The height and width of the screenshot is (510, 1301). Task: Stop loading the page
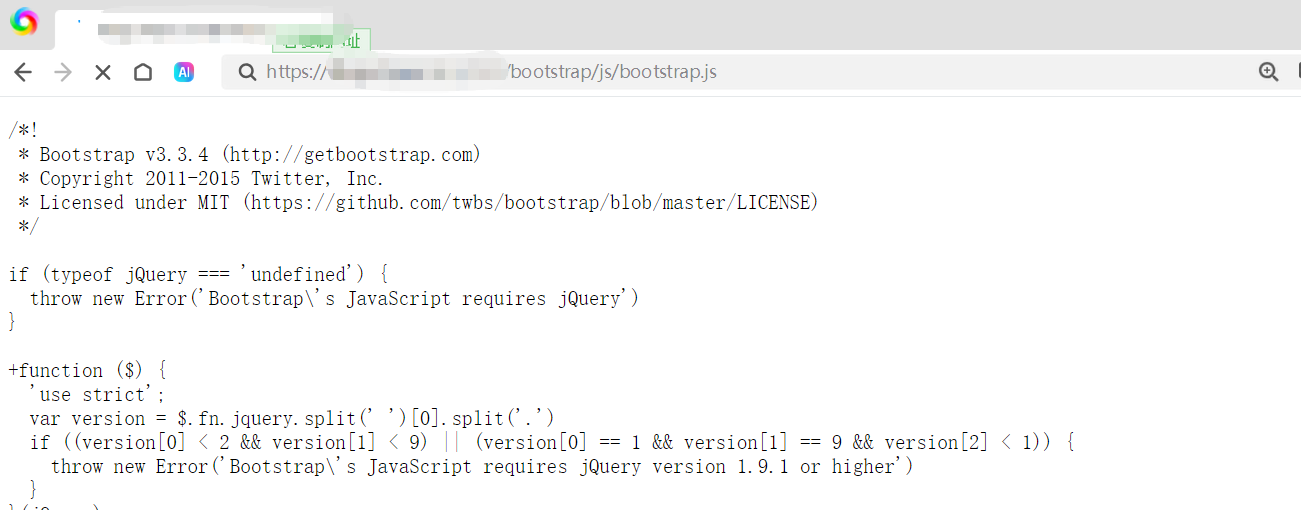(x=102, y=72)
